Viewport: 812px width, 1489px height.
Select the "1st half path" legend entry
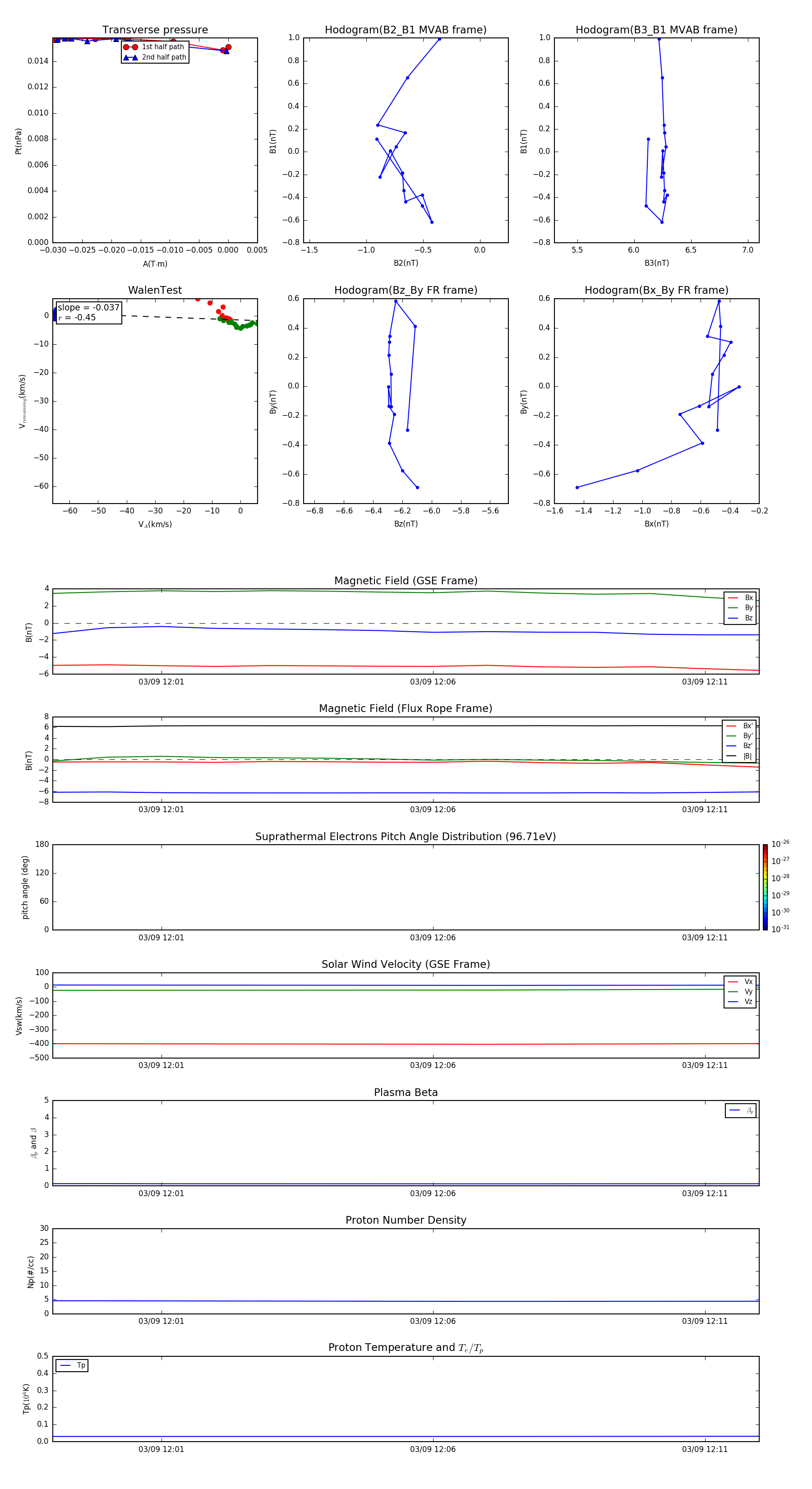(155, 47)
